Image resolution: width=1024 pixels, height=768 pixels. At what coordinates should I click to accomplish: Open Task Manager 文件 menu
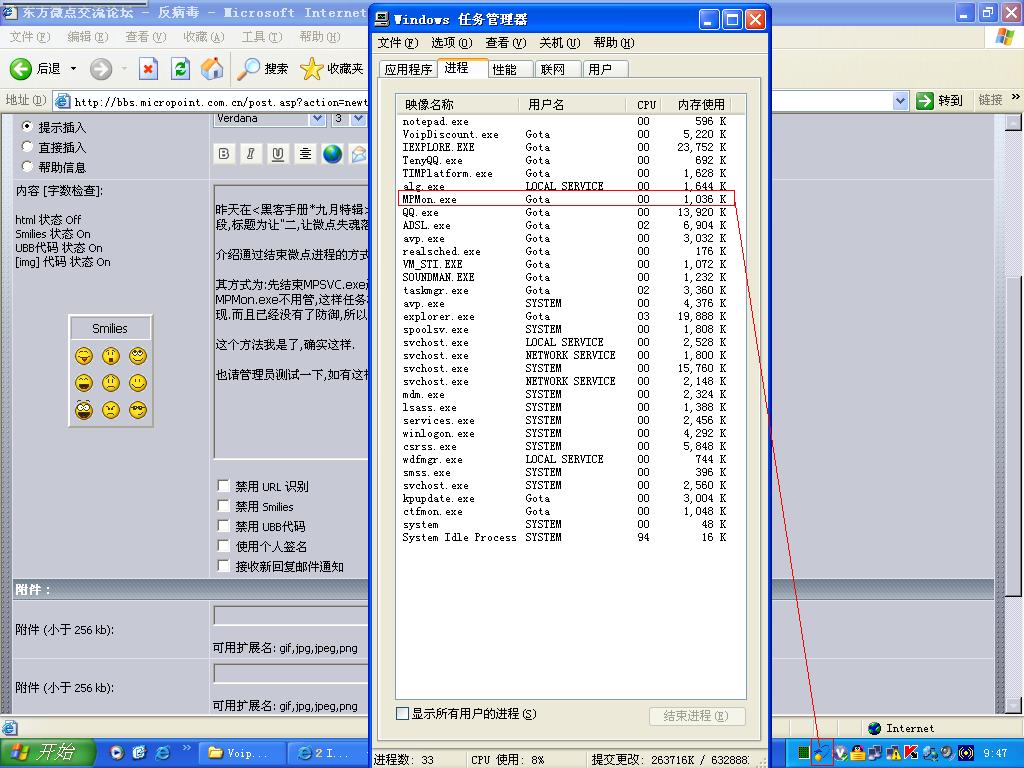pos(398,43)
